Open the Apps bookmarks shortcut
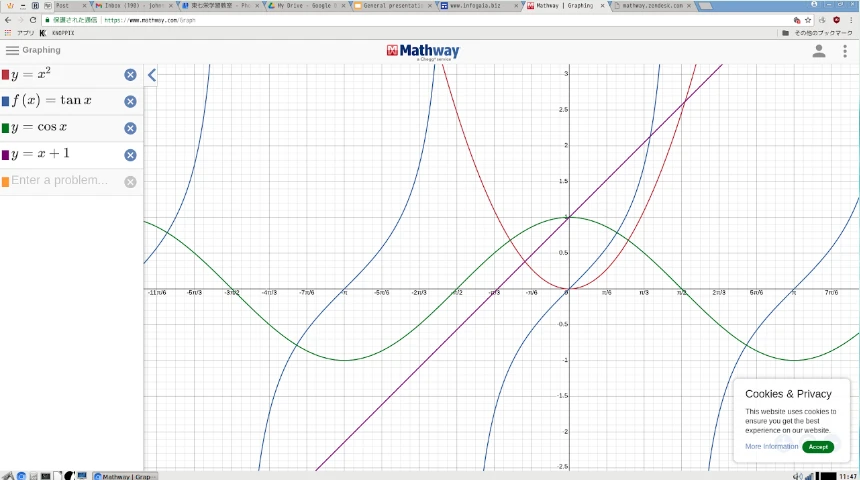860x480 pixels. [x=19, y=33]
